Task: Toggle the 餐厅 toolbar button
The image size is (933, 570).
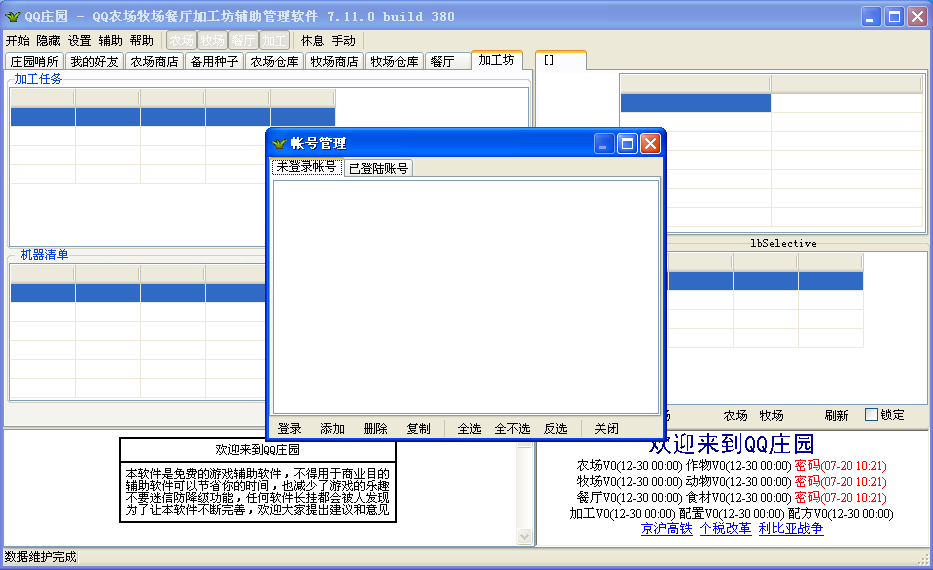Action: 243,40
